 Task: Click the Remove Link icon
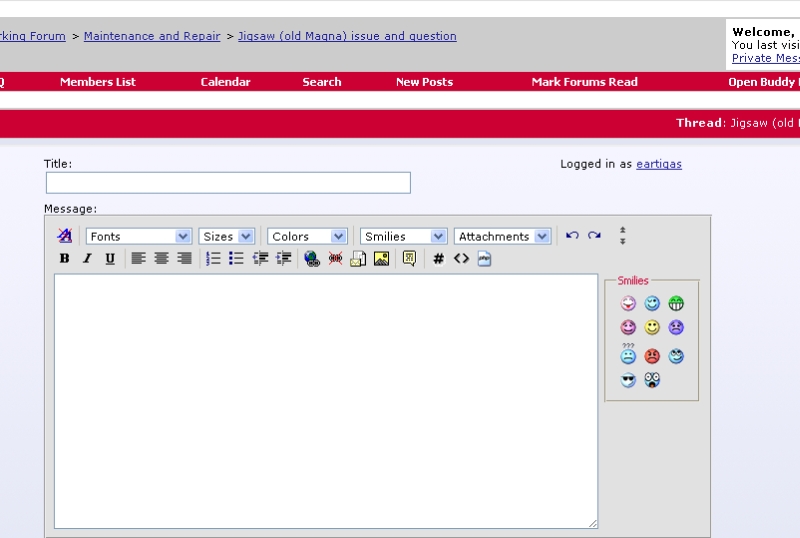335,258
